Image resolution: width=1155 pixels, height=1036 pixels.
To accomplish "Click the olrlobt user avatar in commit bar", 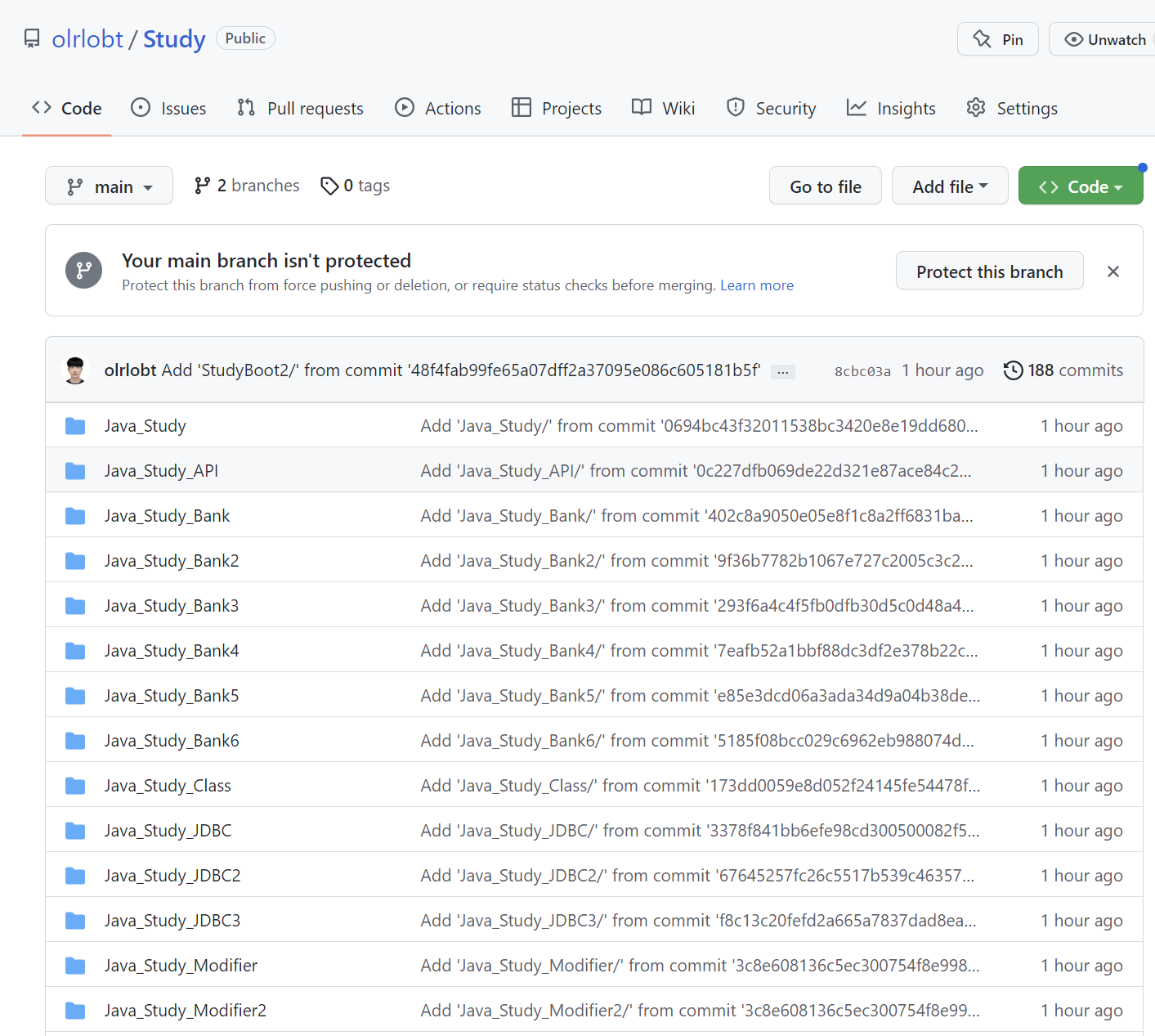I will click(76, 370).
